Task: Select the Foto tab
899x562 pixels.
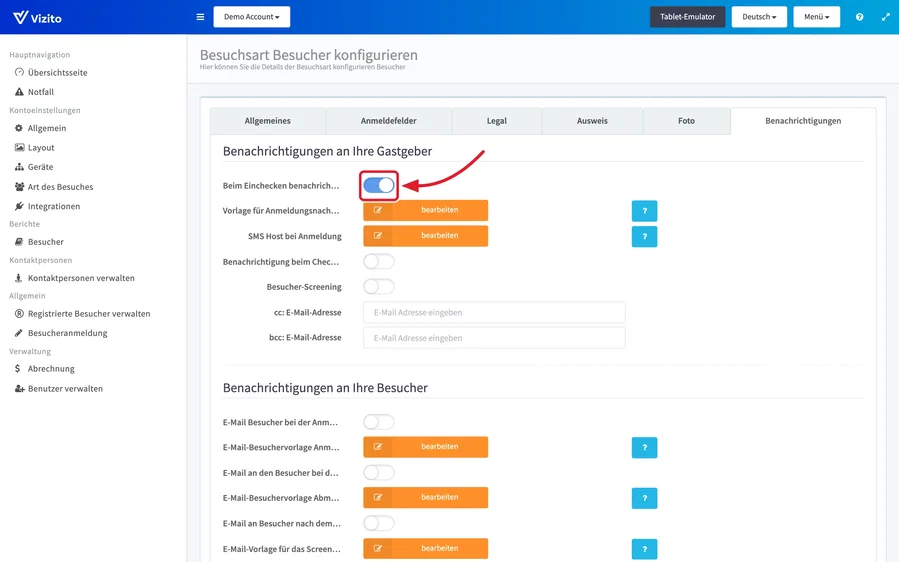Action: click(x=686, y=121)
